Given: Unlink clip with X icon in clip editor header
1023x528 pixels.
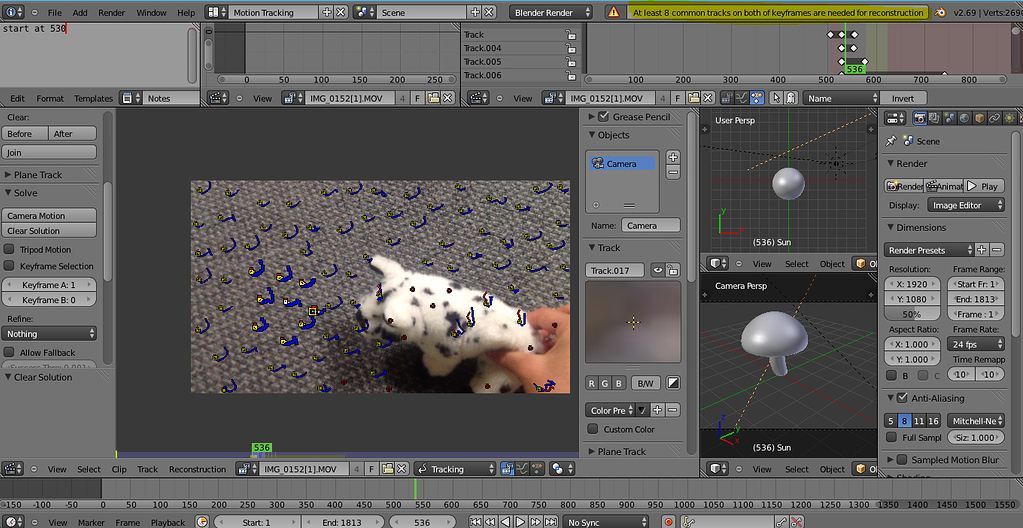Looking at the screenshot, I should coord(402,469).
